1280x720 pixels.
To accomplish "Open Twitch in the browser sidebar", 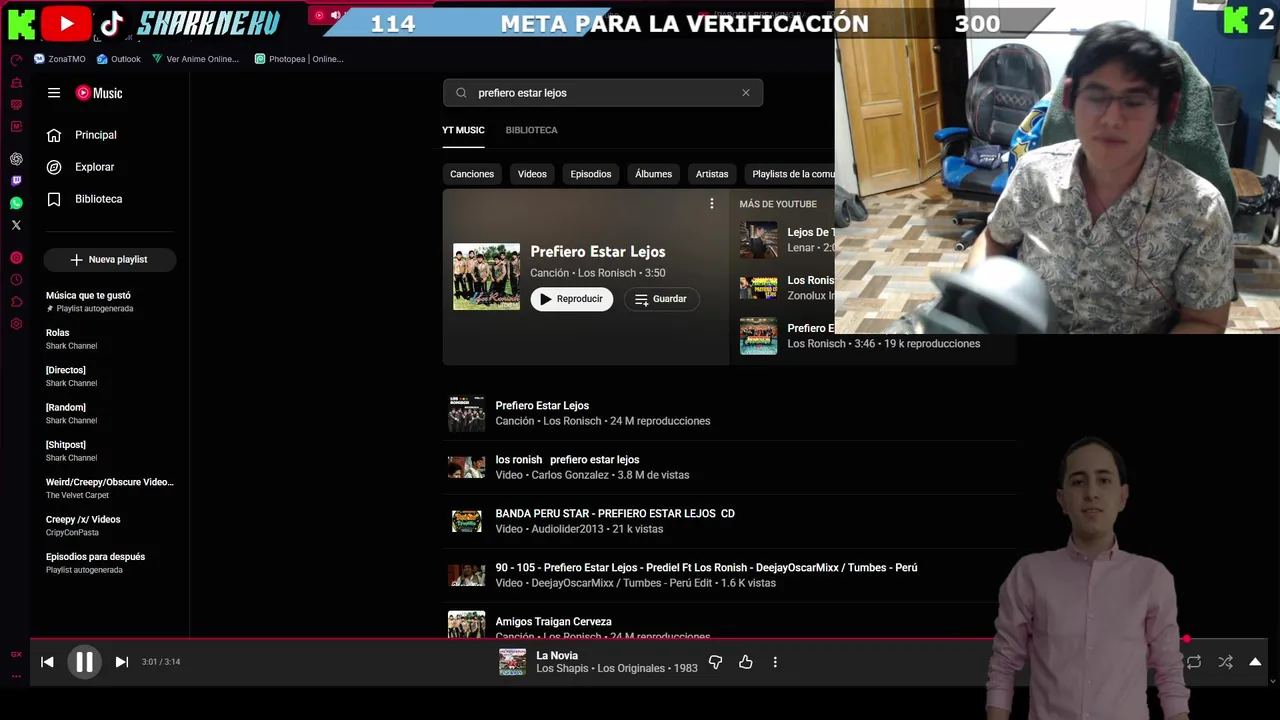I will (16, 181).
